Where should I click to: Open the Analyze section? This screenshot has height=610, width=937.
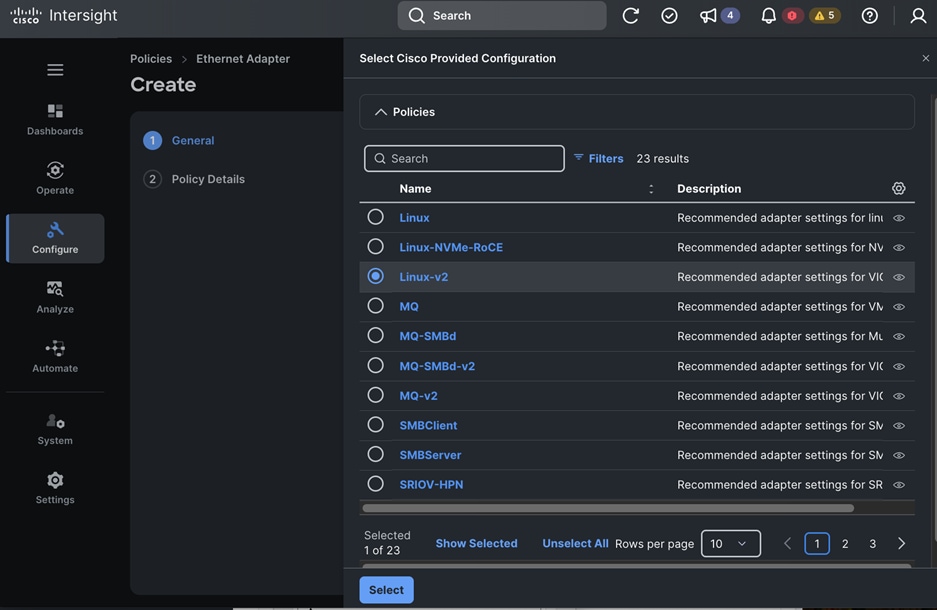[55, 297]
